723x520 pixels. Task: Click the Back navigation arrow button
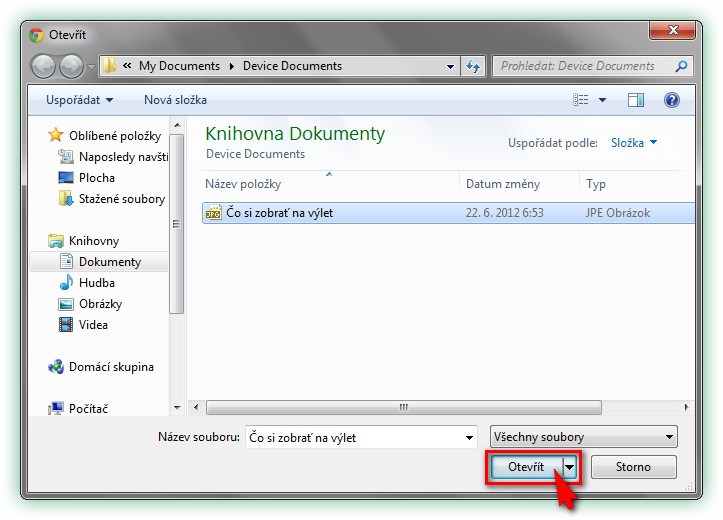coord(43,66)
